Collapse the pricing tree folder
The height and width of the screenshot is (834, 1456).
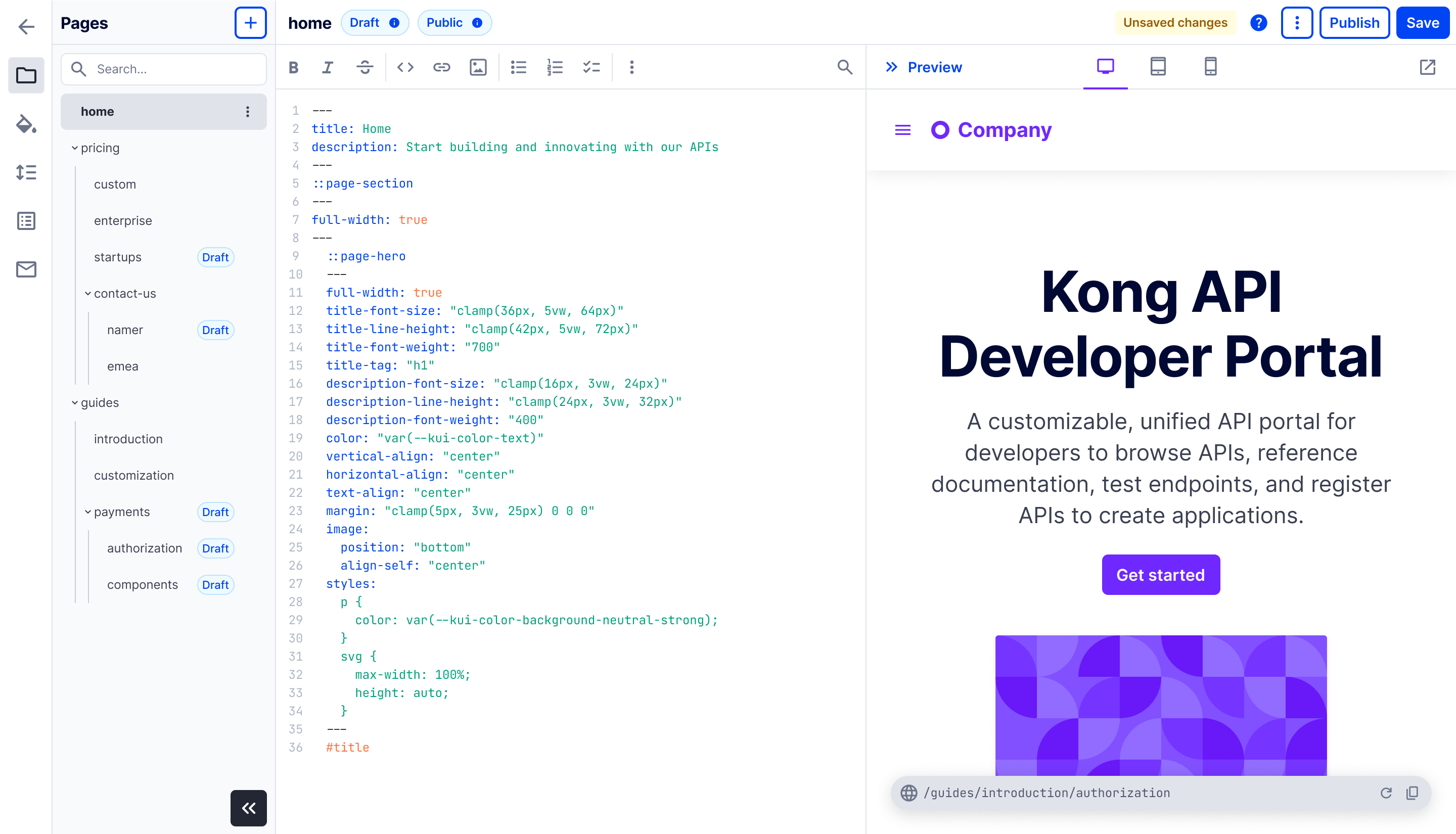[x=74, y=148]
